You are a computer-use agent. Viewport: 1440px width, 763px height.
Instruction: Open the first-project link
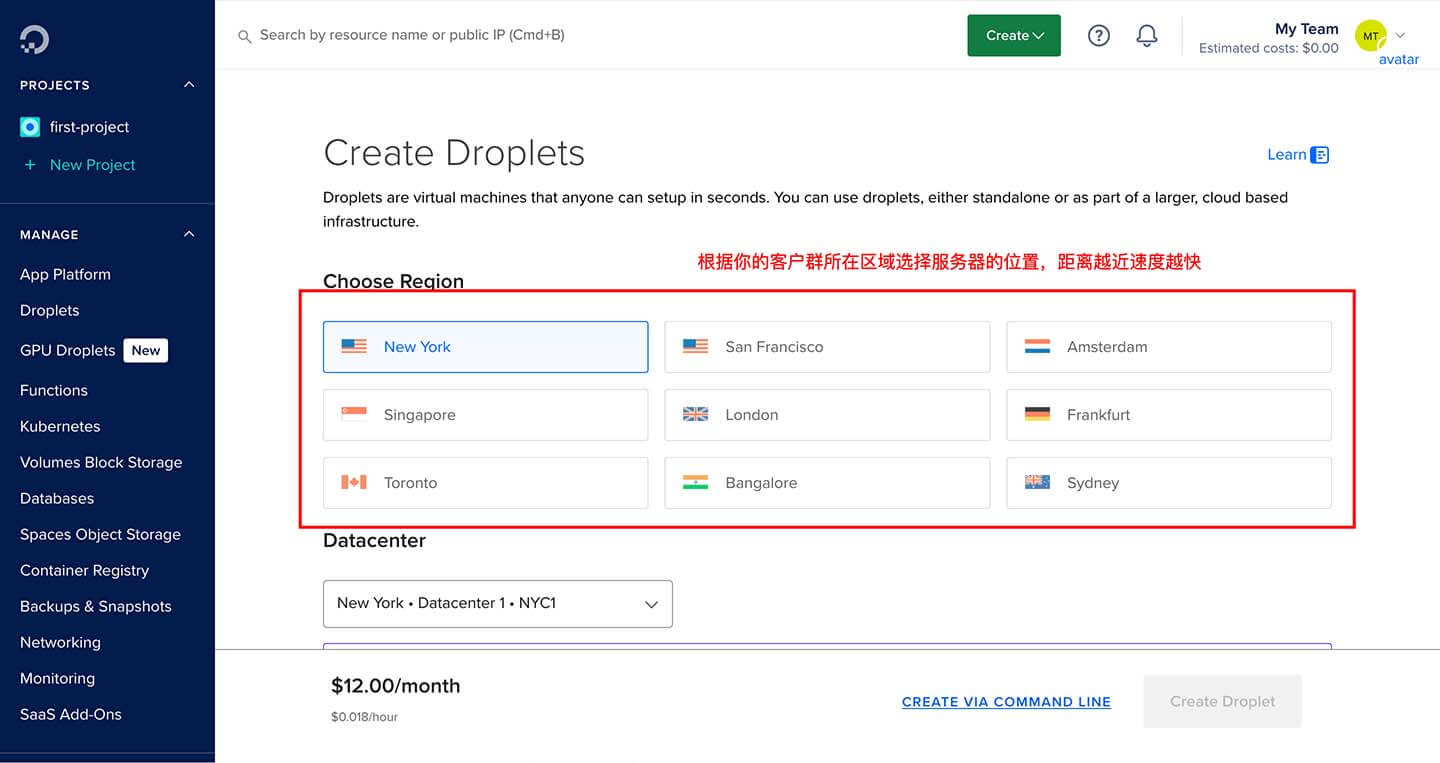(x=90, y=127)
